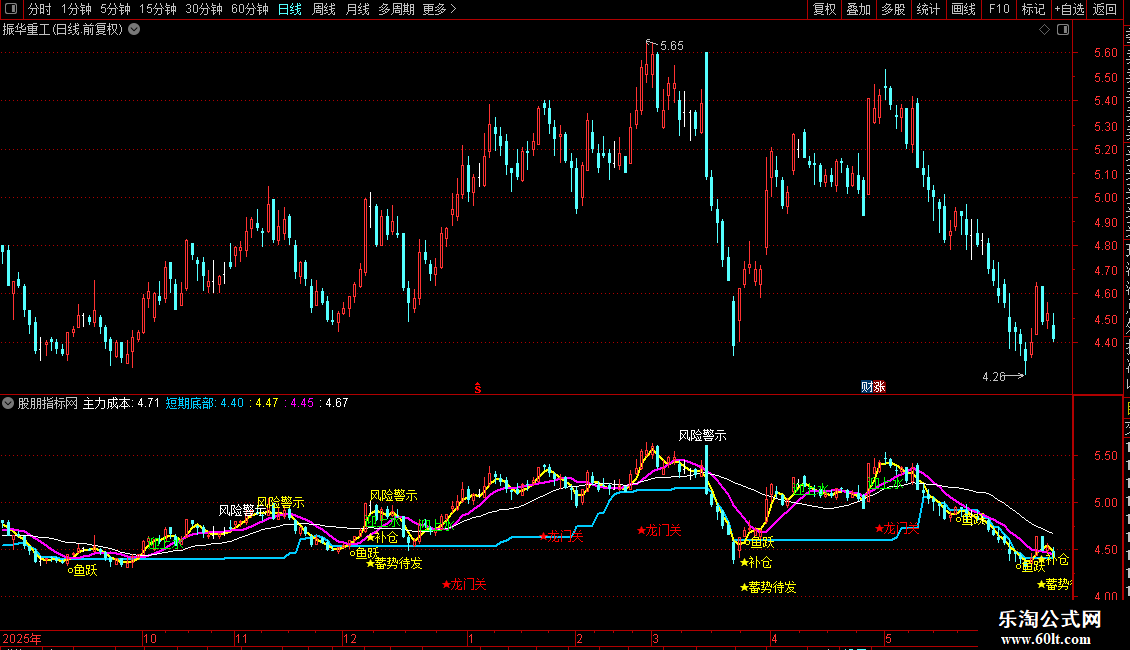Click the ★蓄势待发 label below ★补仓 near April
Image resolution: width=1130 pixels, height=650 pixels.
pos(768,587)
